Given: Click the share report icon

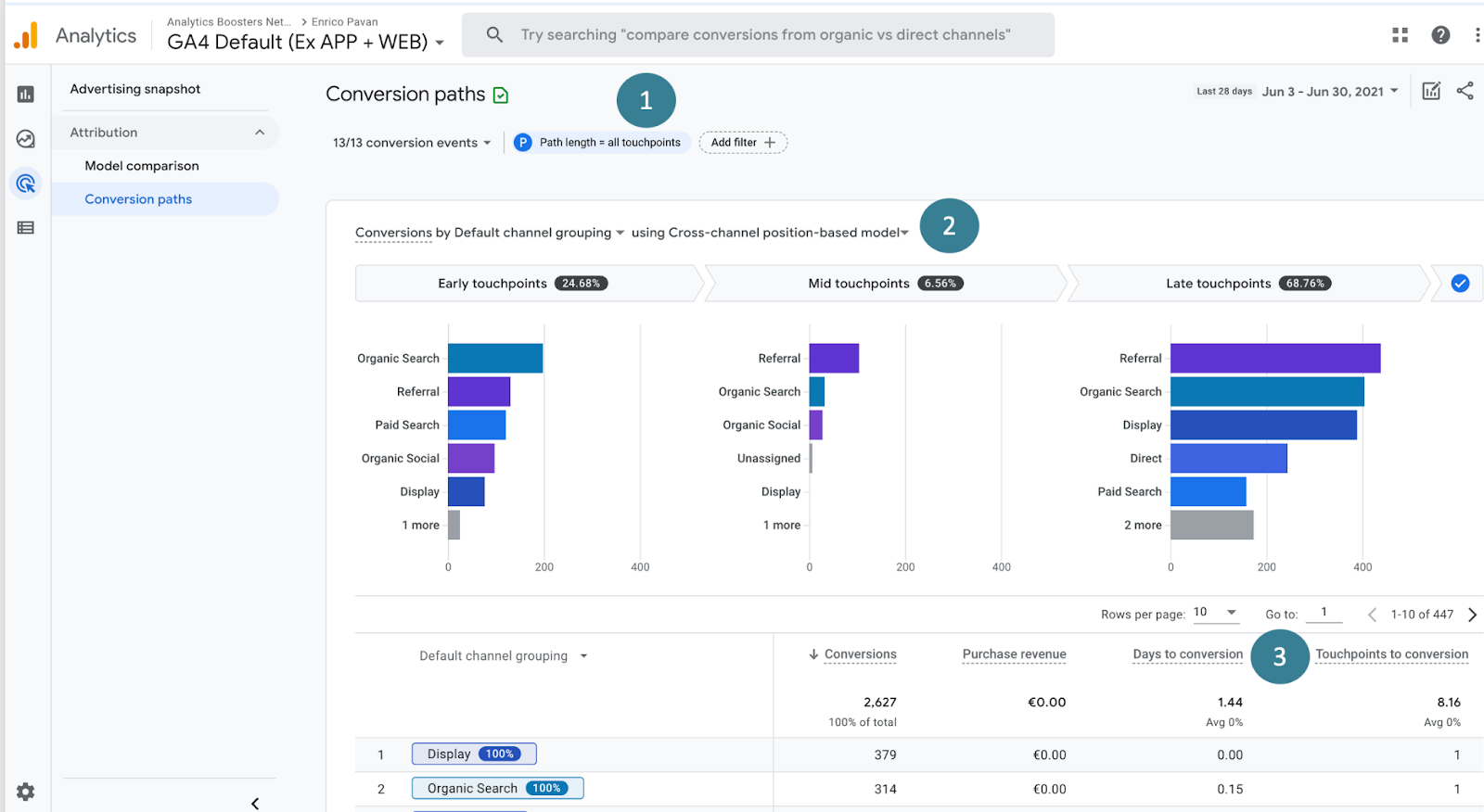Looking at the screenshot, I should [x=1465, y=91].
